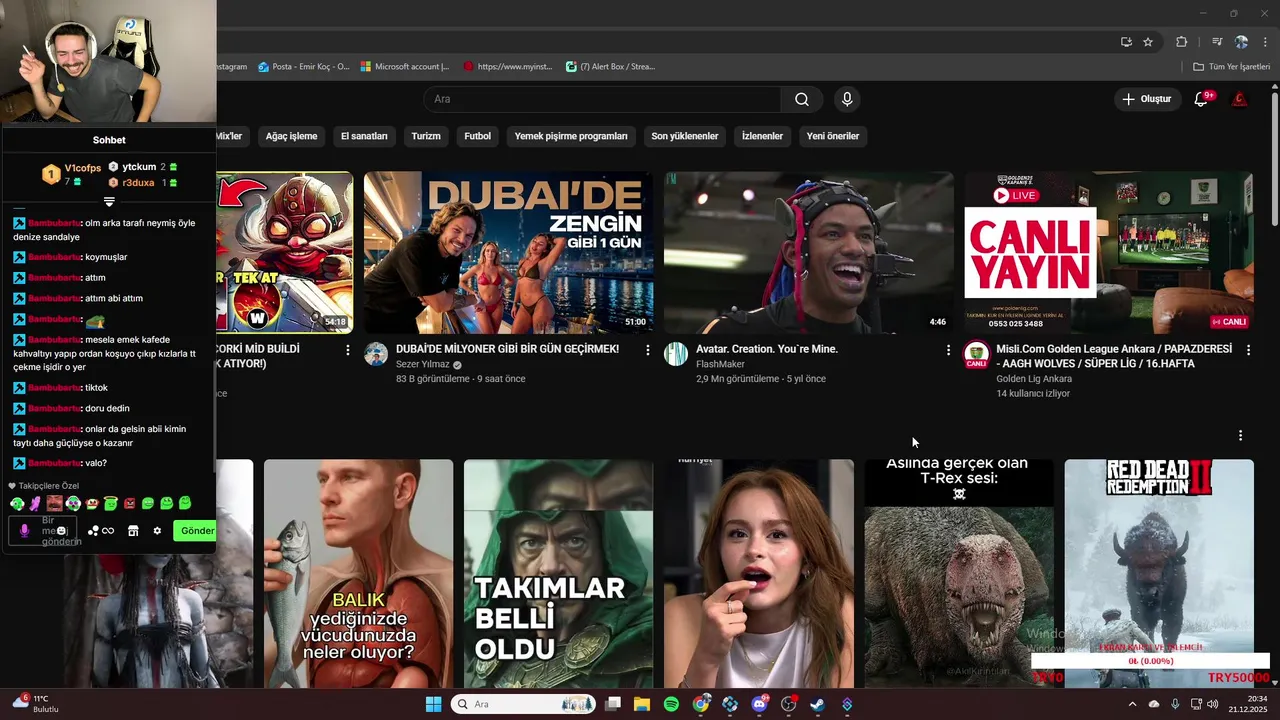Click the Chrome icon on the taskbar
This screenshot has width=1280, height=720.
[x=701, y=704]
